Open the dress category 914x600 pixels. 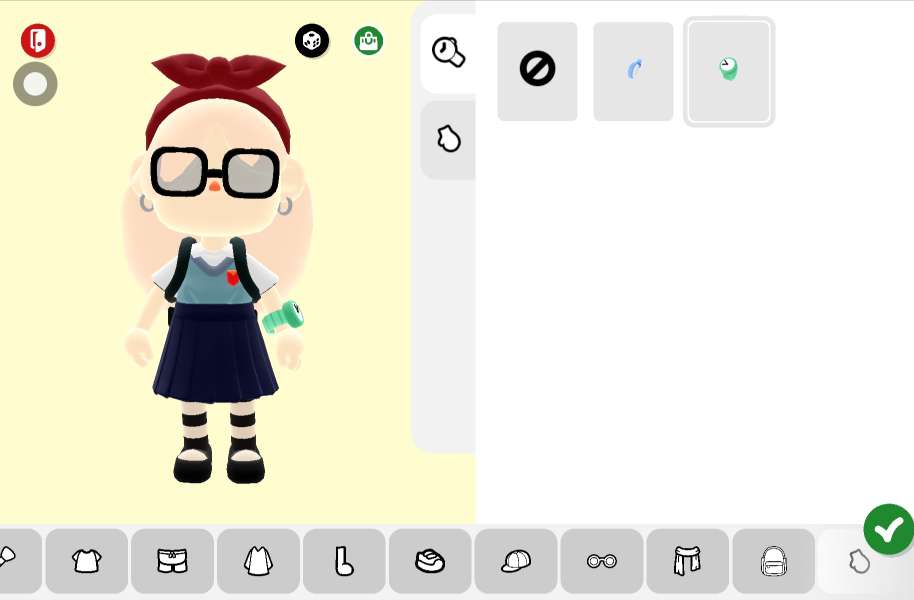(258, 561)
